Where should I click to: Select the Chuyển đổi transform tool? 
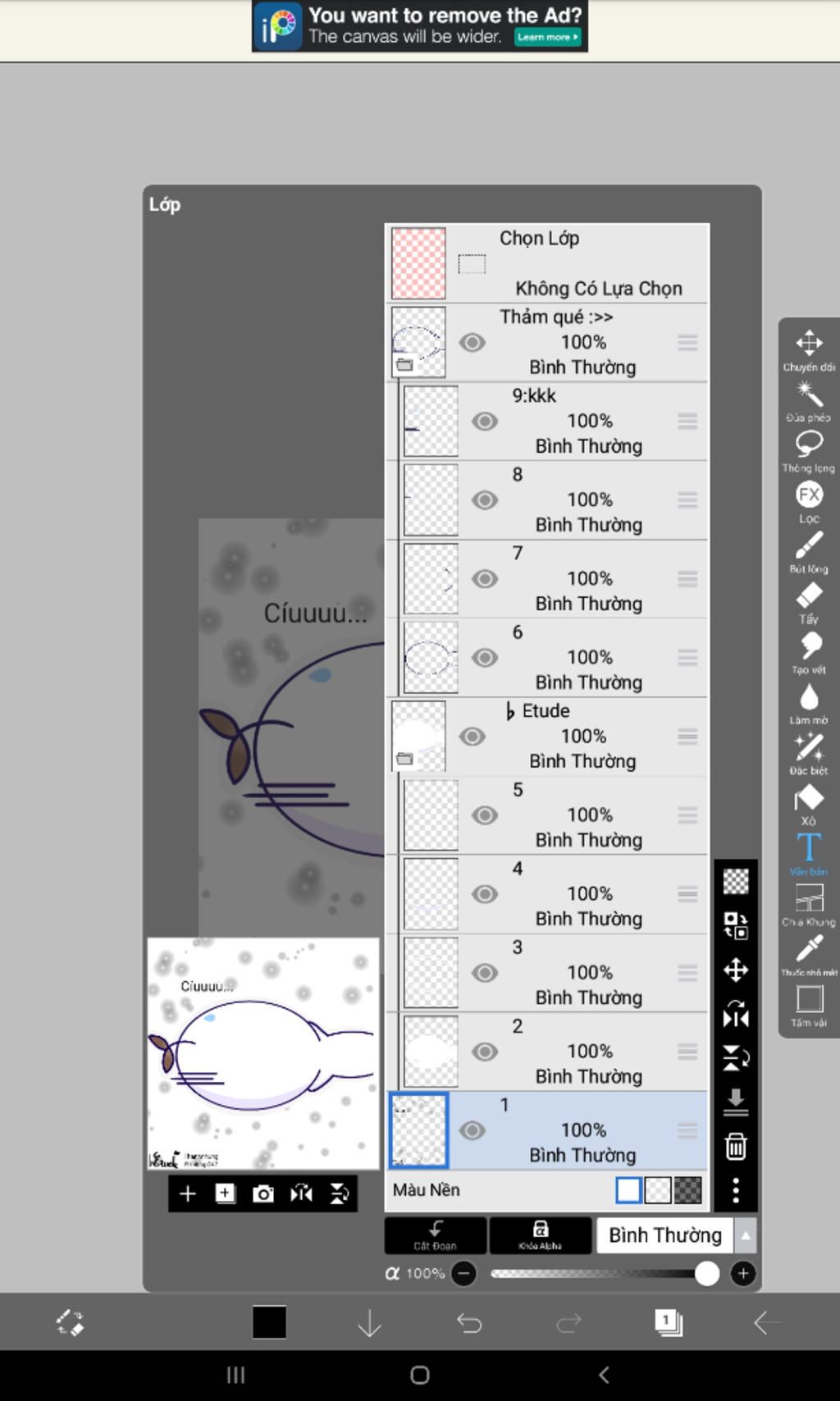[809, 350]
